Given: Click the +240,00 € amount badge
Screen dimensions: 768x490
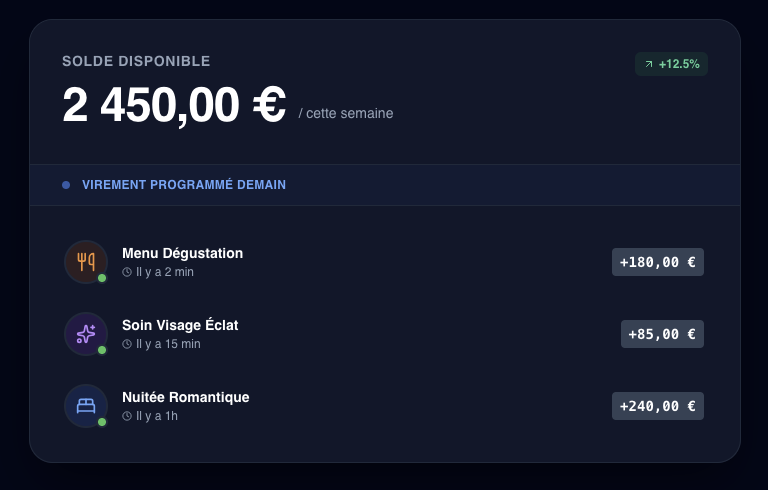Looking at the screenshot, I should point(658,406).
